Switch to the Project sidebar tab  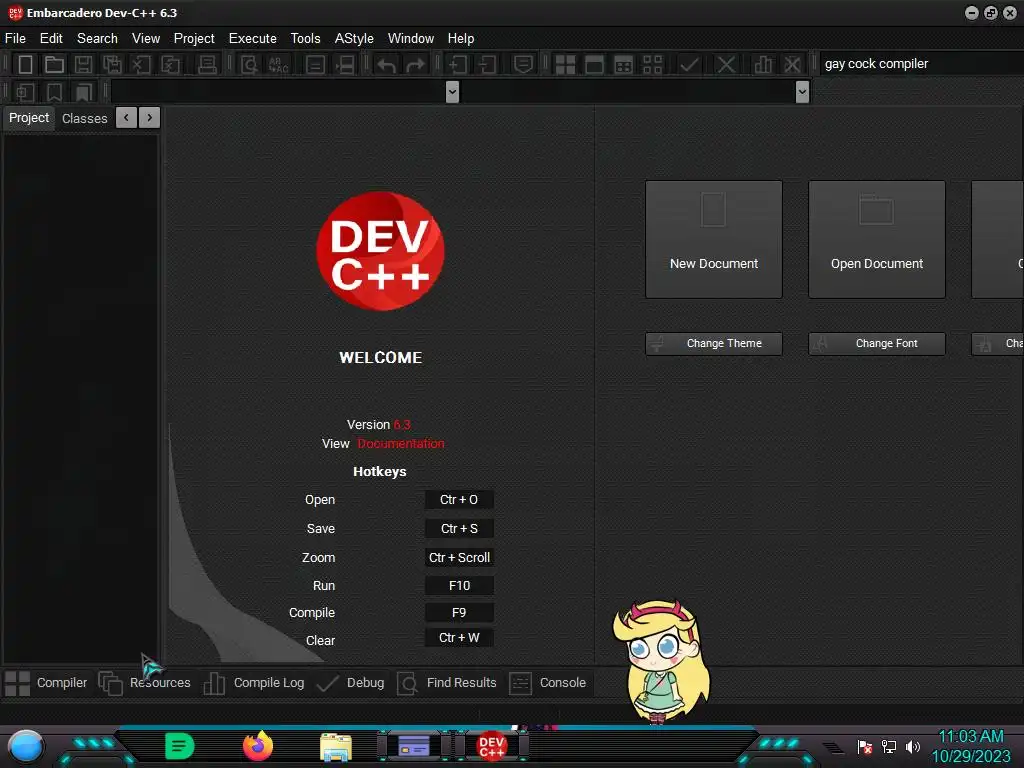(x=29, y=118)
